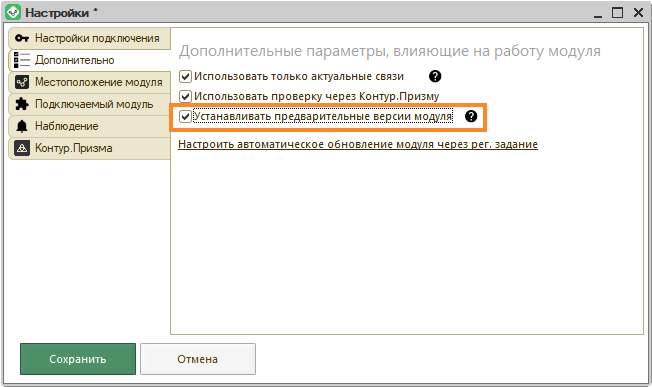Click the Отмена button
652x387 pixels.
coord(198,359)
